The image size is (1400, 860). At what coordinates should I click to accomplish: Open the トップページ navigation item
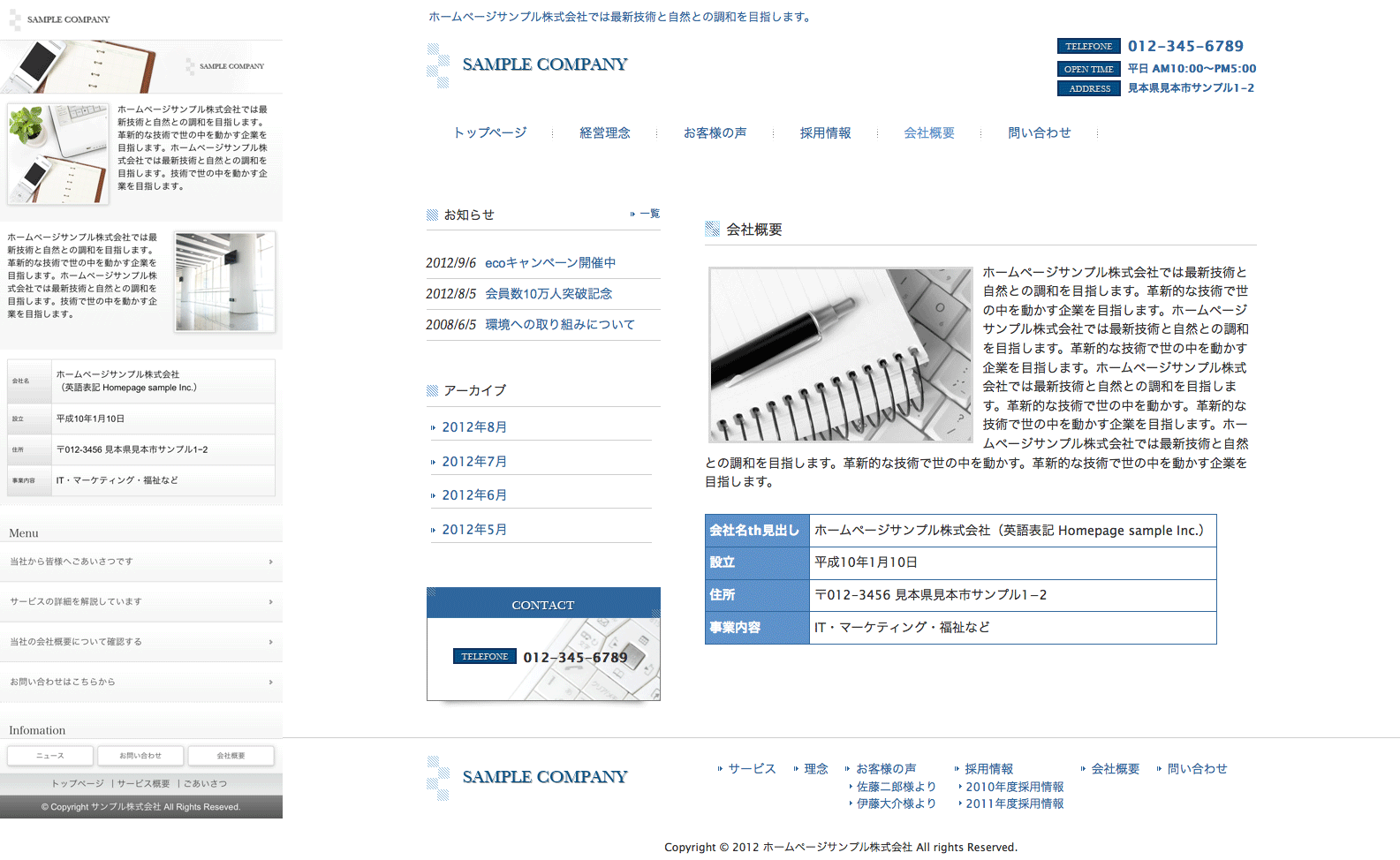tap(489, 133)
